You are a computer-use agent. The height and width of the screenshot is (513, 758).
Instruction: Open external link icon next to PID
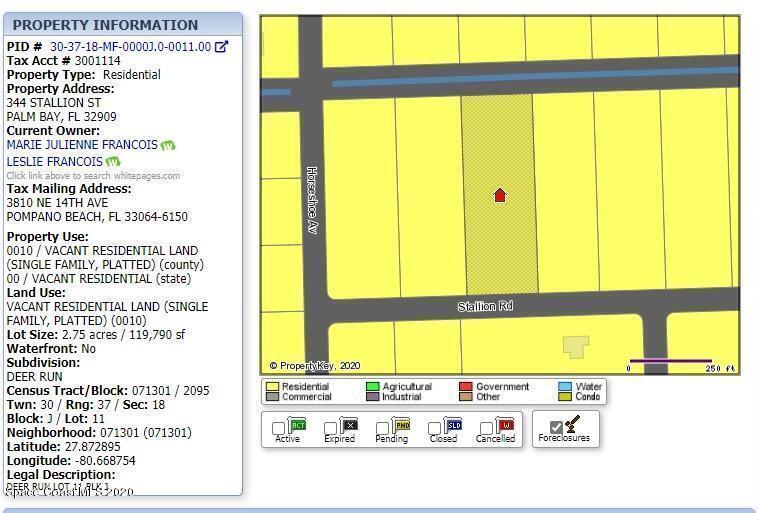click(x=222, y=46)
